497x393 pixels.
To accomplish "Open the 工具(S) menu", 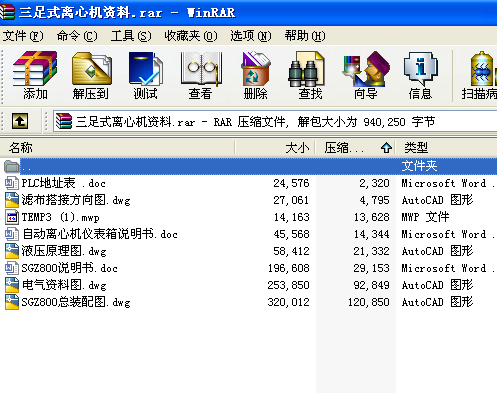I will 131,36.
